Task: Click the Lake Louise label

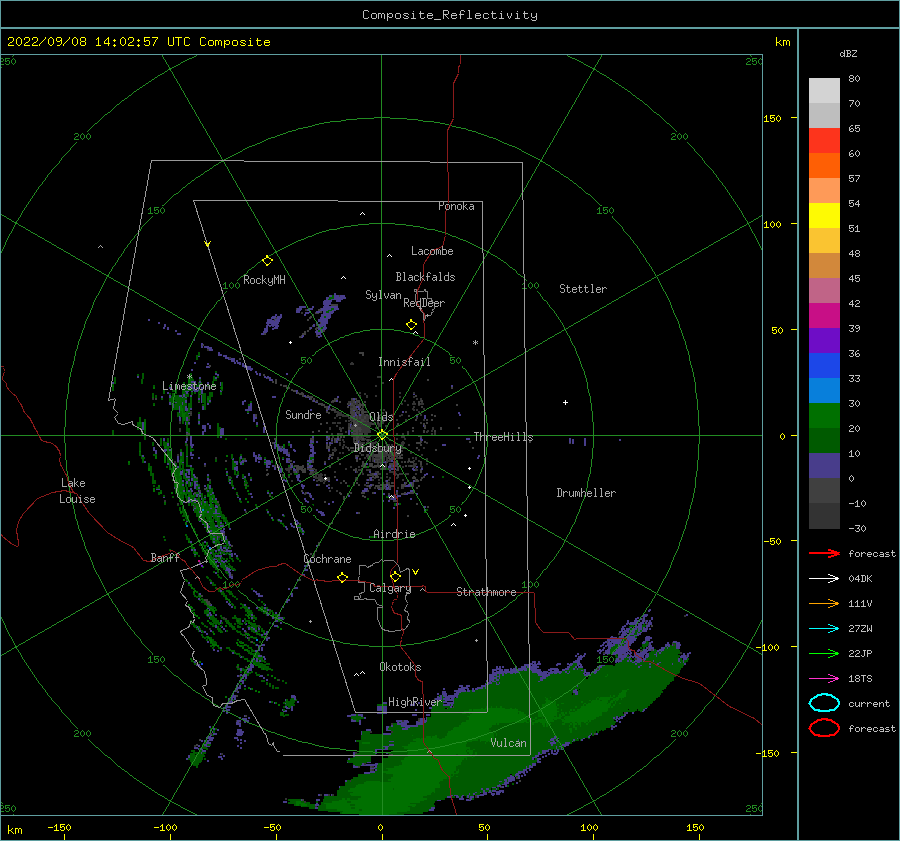Action: (77, 491)
